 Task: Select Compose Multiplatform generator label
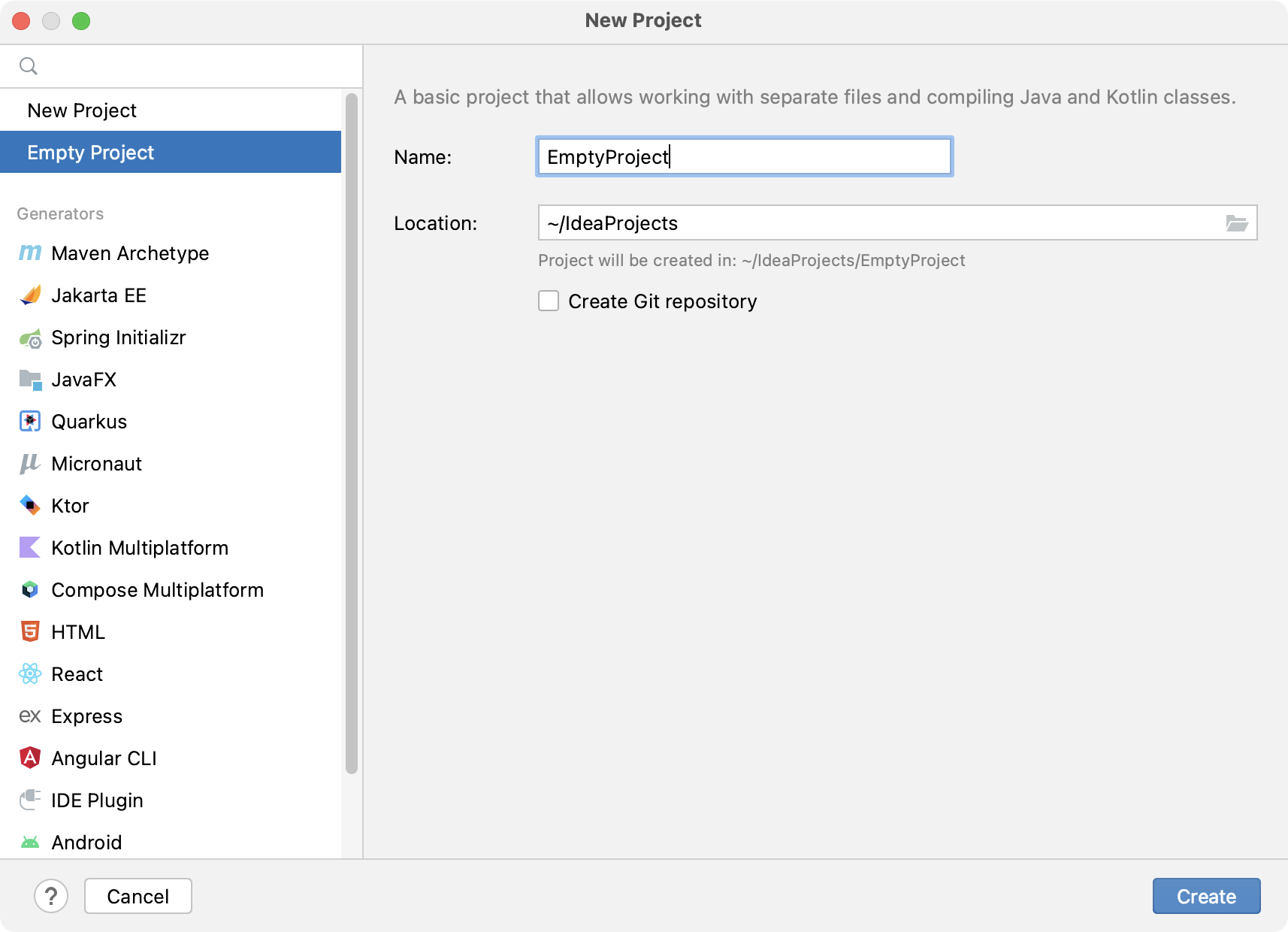[158, 590]
